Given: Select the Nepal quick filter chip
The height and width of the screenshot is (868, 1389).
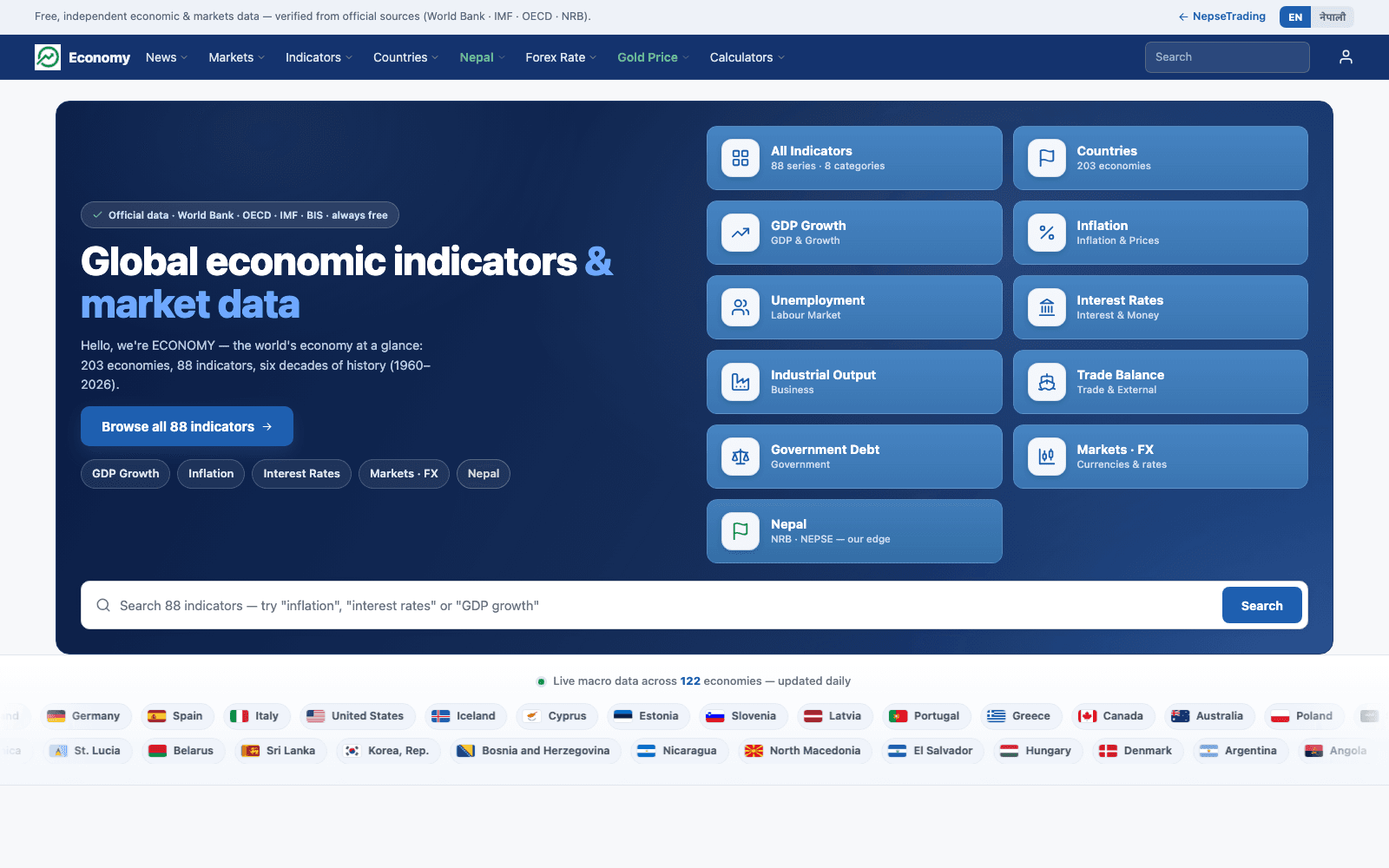Looking at the screenshot, I should click(x=484, y=474).
